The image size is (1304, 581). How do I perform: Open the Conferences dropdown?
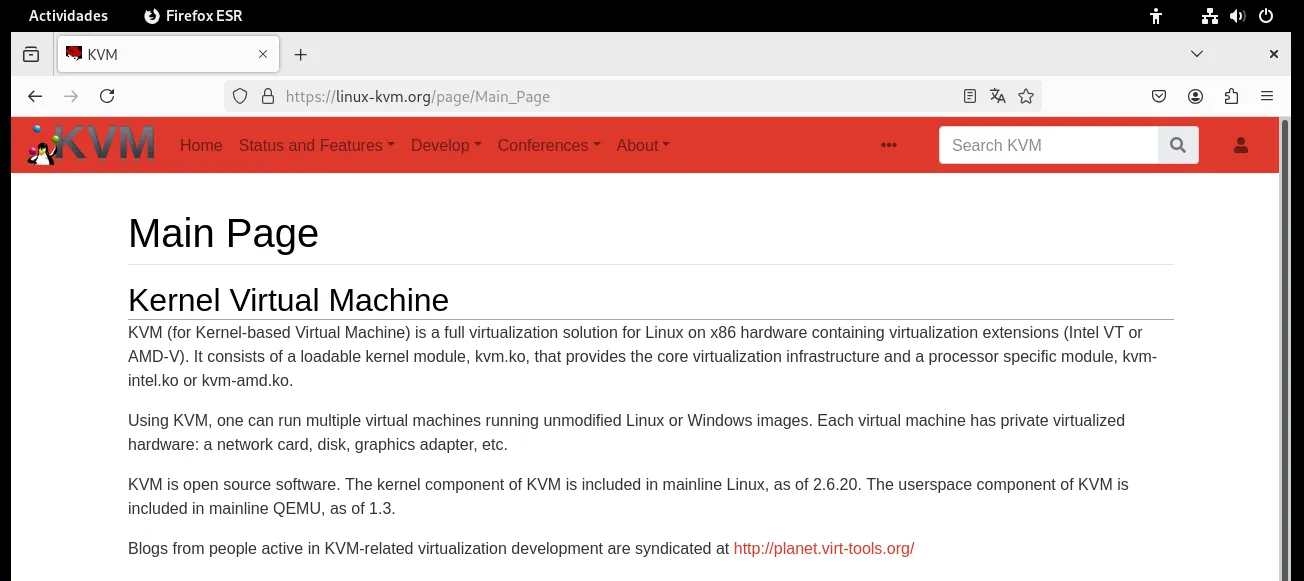pos(548,145)
